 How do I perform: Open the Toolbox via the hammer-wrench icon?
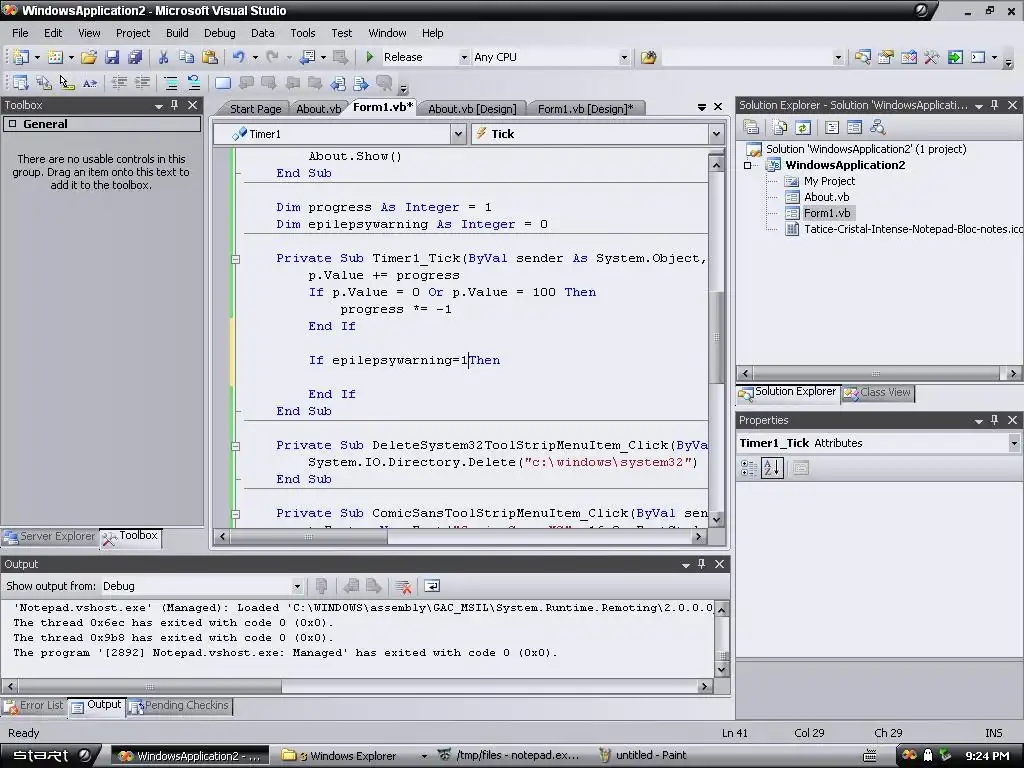931,57
